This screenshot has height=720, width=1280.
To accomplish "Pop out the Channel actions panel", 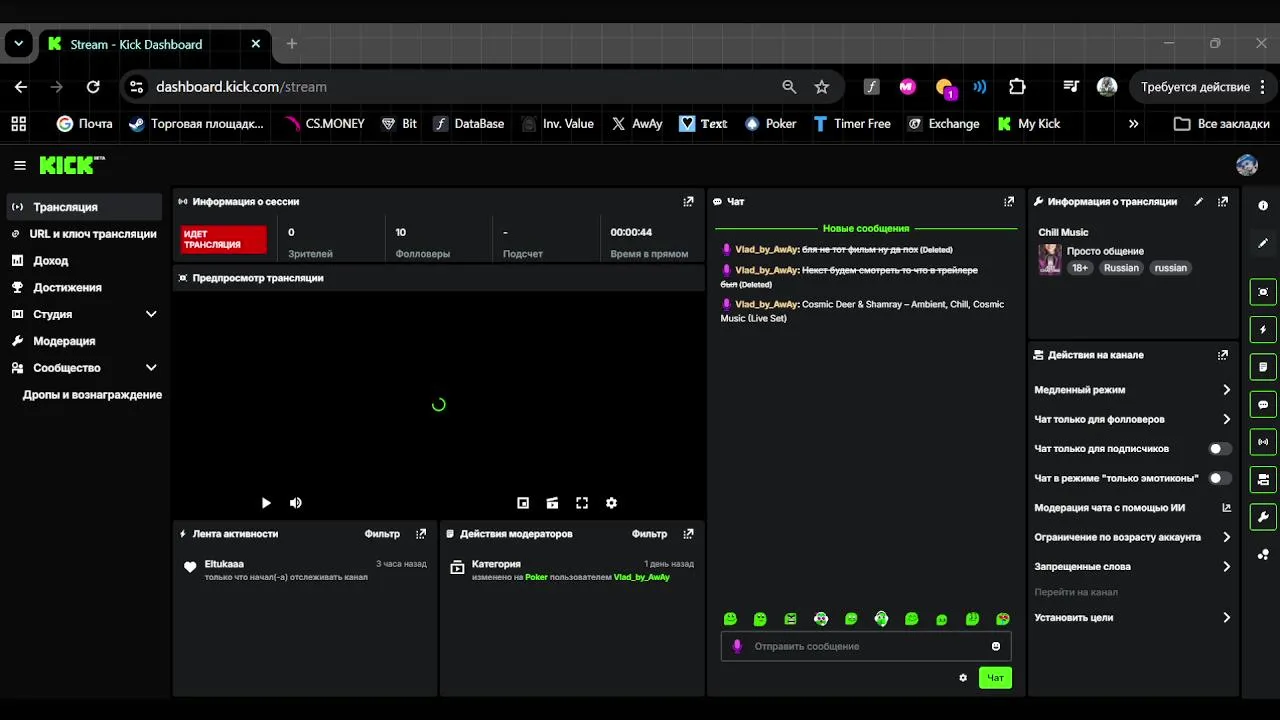I will [x=1222, y=355].
